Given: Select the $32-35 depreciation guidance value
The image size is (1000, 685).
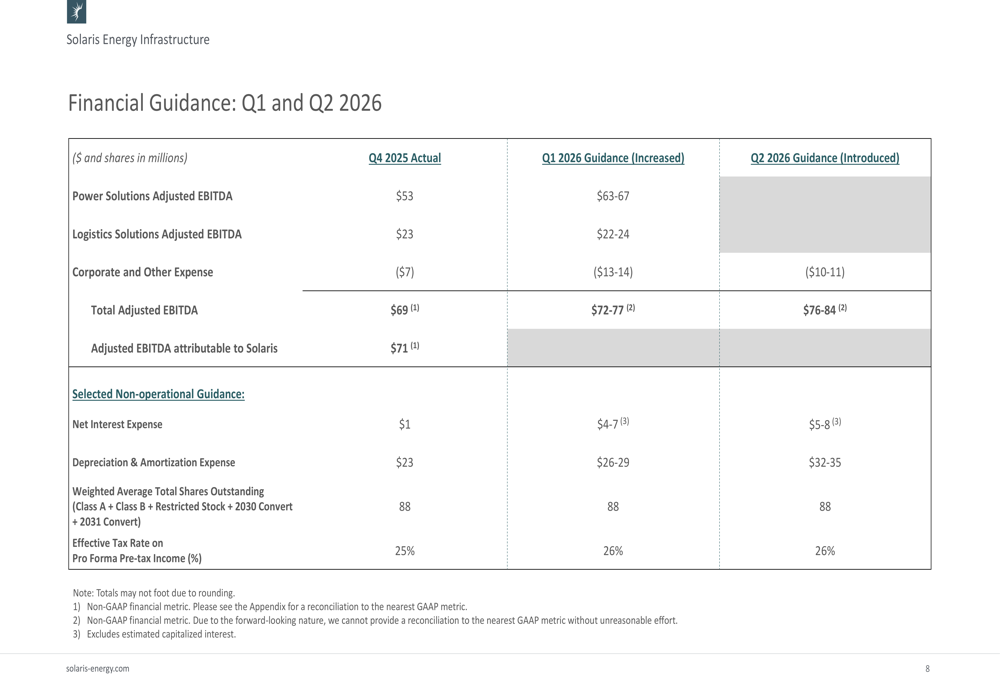Looking at the screenshot, I should (825, 462).
